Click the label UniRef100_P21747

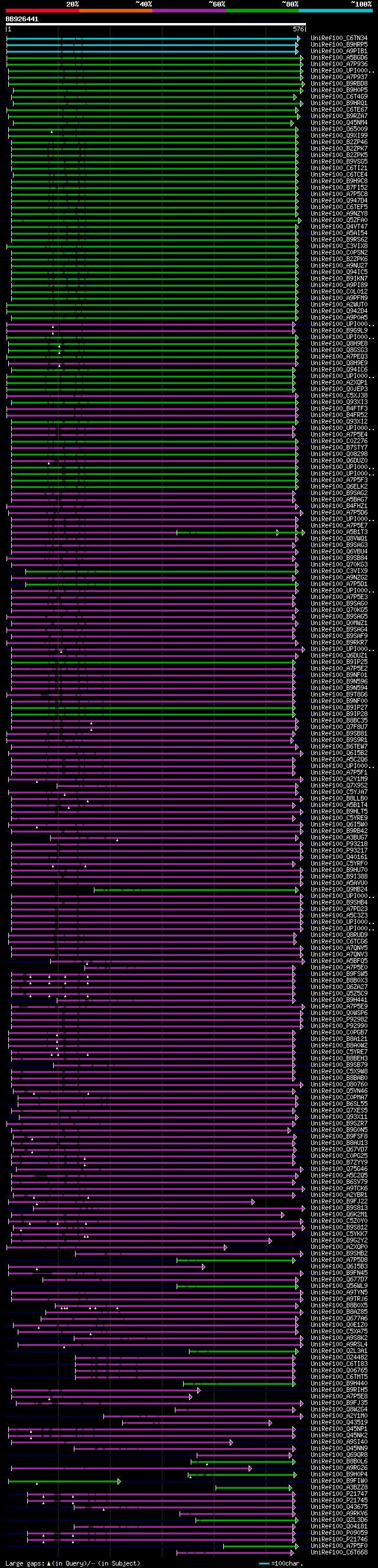(339, 1493)
